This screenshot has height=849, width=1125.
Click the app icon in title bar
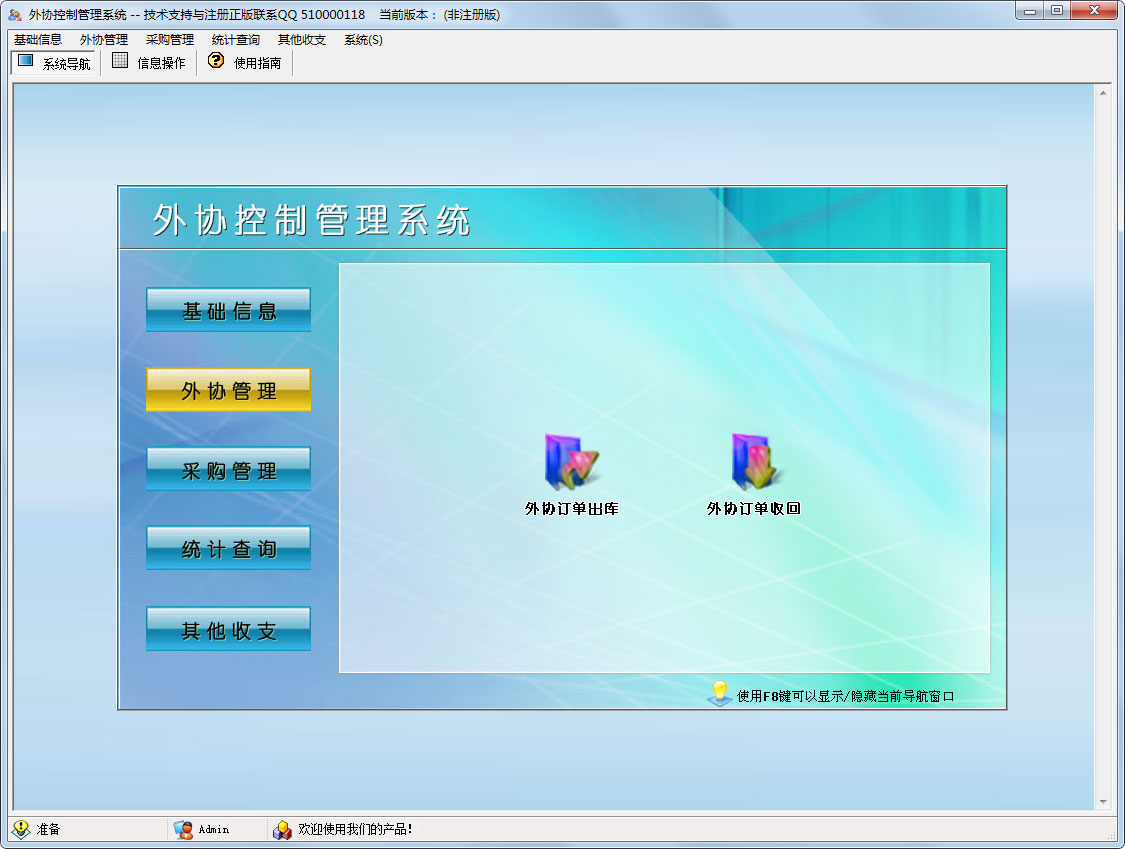[14, 14]
